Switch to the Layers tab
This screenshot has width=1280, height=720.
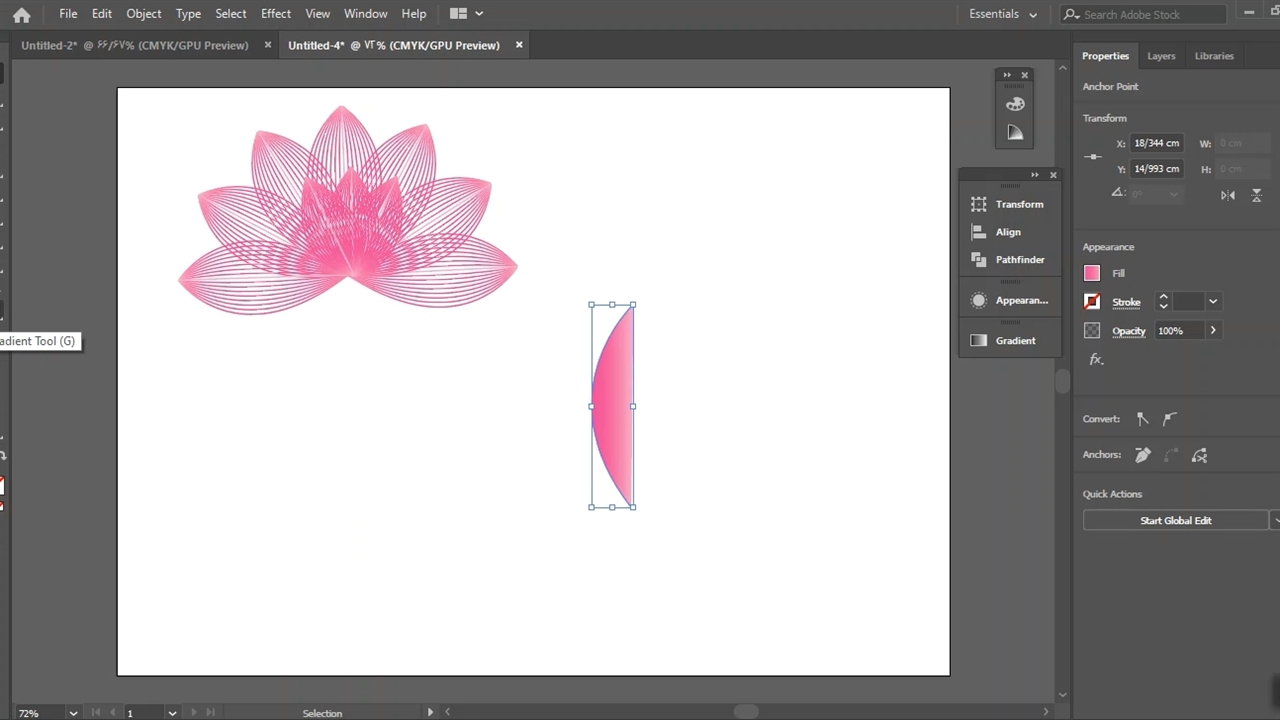click(1161, 56)
